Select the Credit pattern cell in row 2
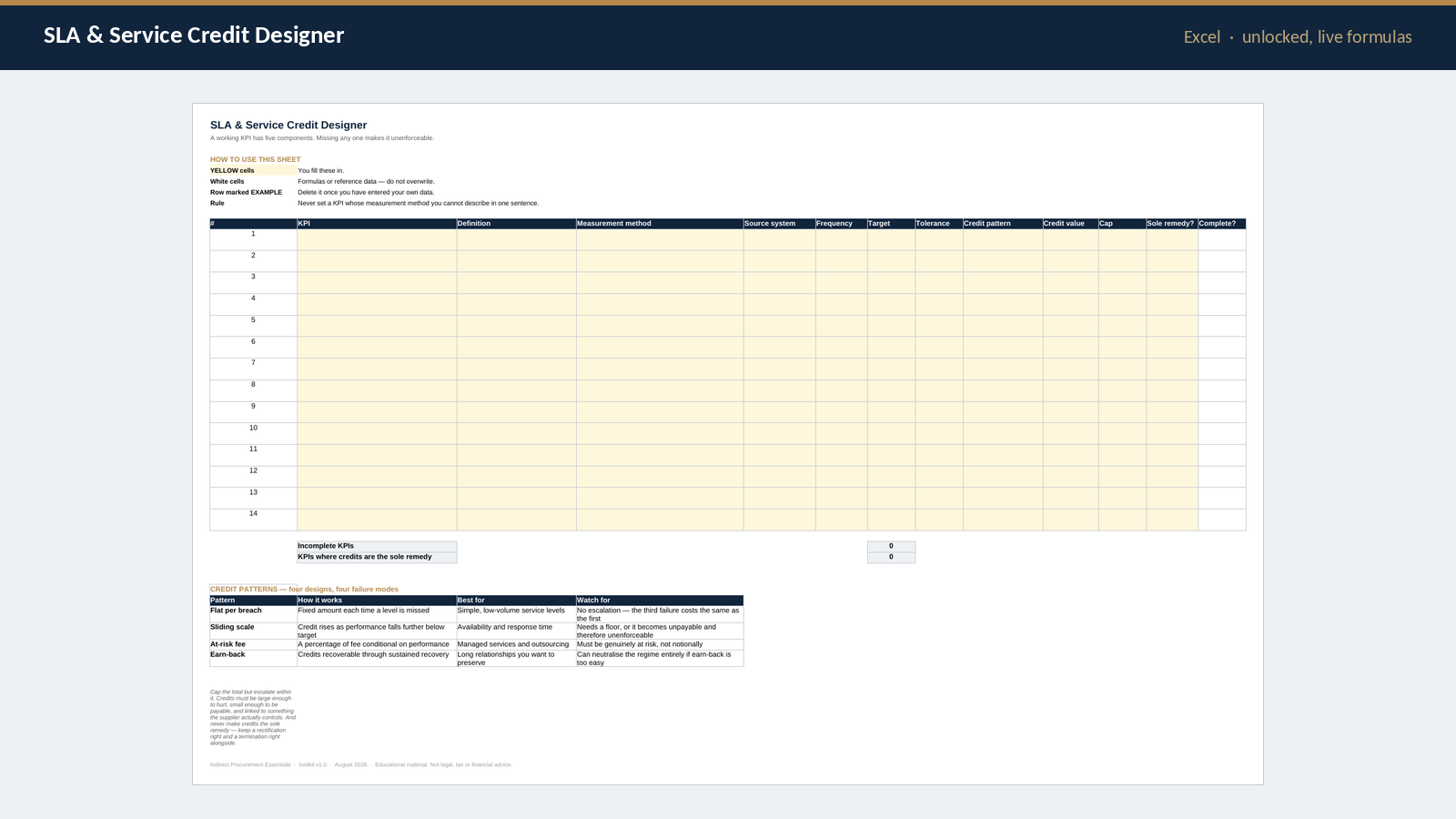 click(x=1003, y=261)
